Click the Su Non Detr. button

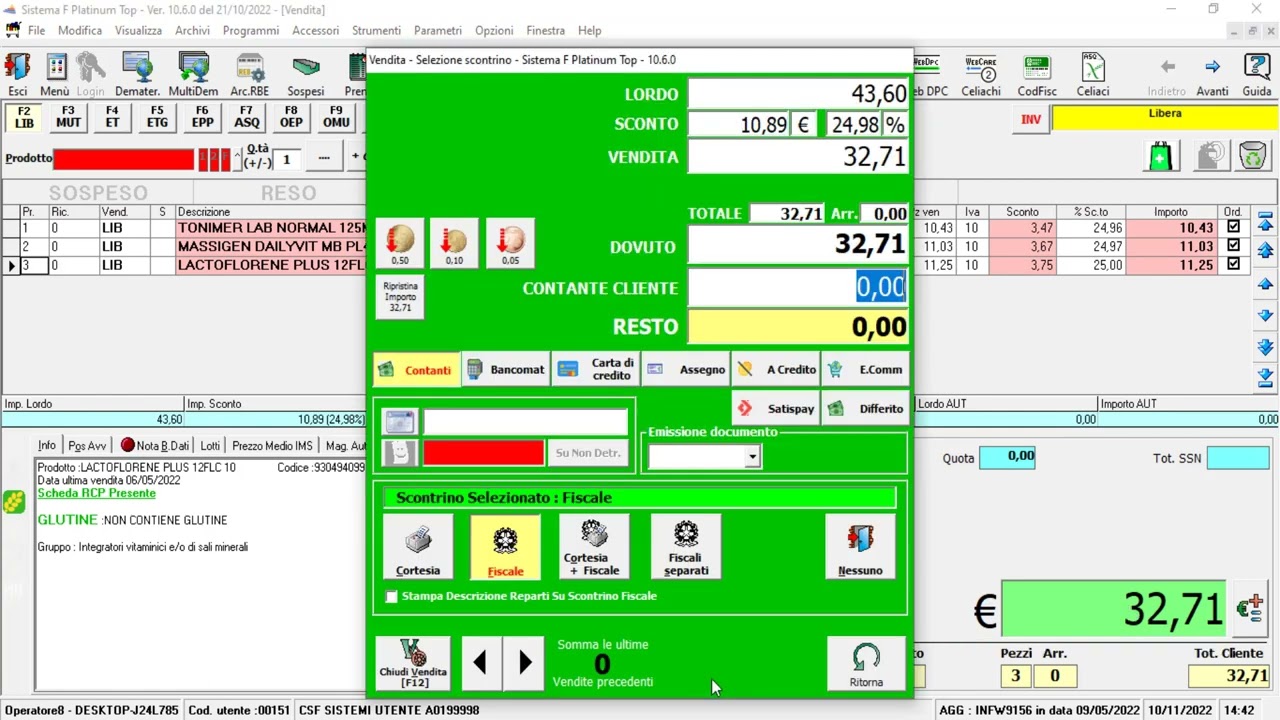(x=588, y=453)
